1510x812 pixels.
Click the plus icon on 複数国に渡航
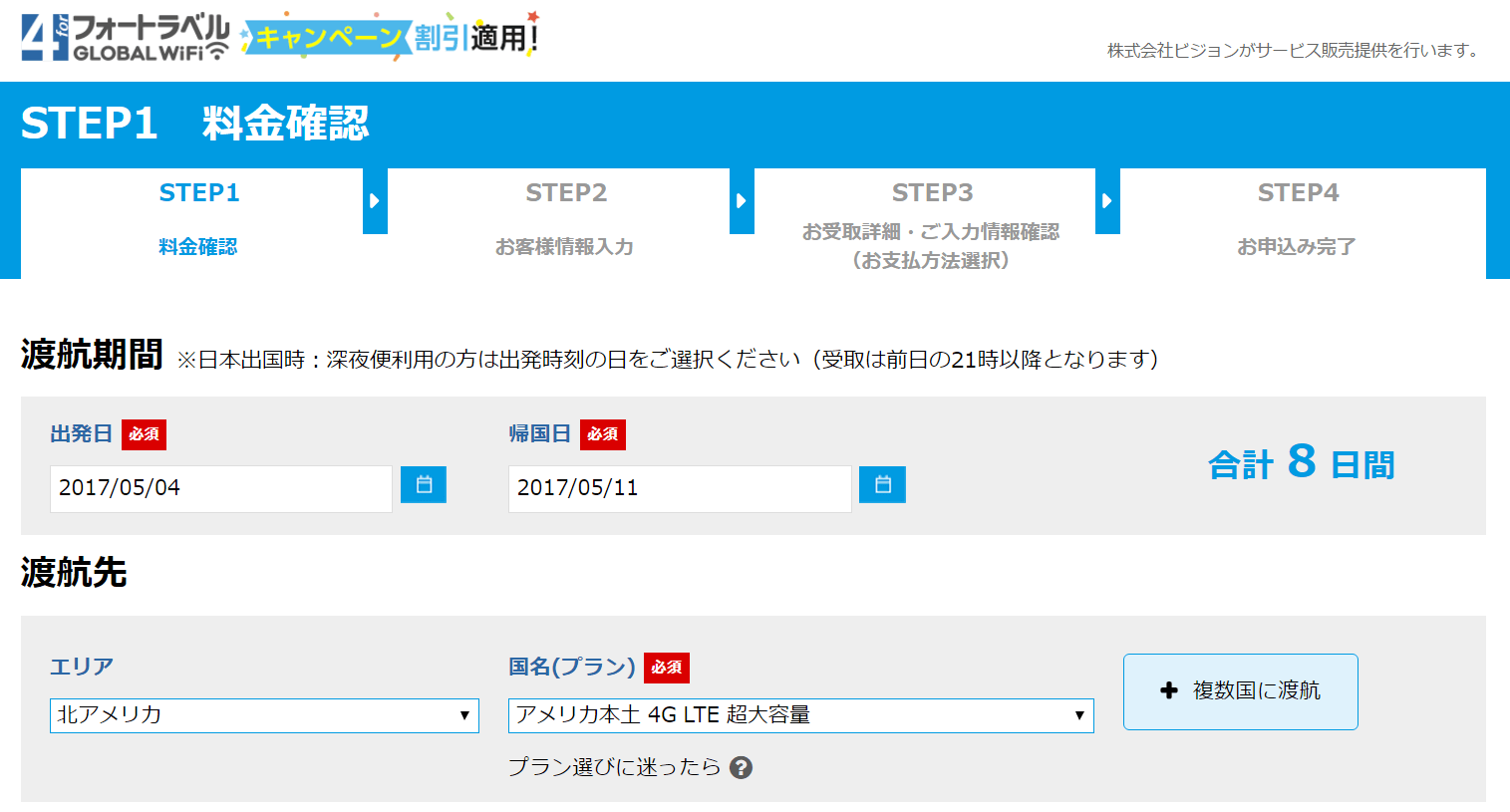point(1169,690)
